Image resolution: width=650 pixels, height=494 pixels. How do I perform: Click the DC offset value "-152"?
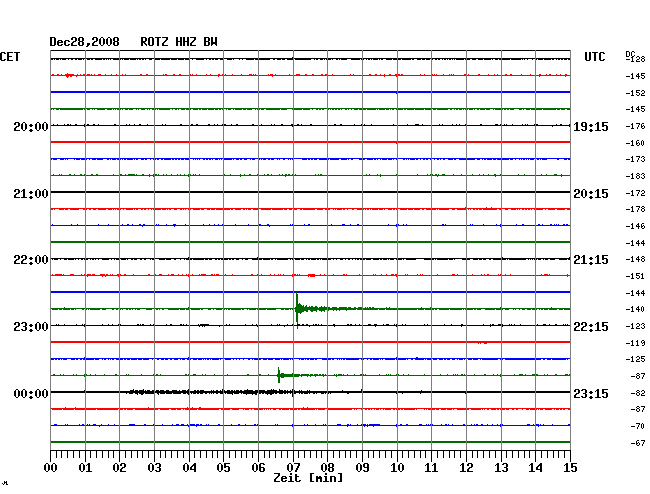635,93
